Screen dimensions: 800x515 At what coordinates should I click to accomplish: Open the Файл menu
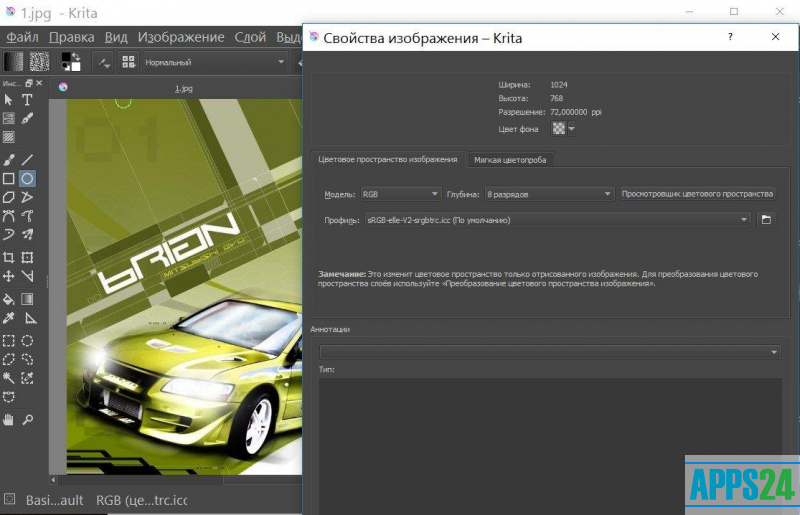pyautogui.click(x=22, y=37)
